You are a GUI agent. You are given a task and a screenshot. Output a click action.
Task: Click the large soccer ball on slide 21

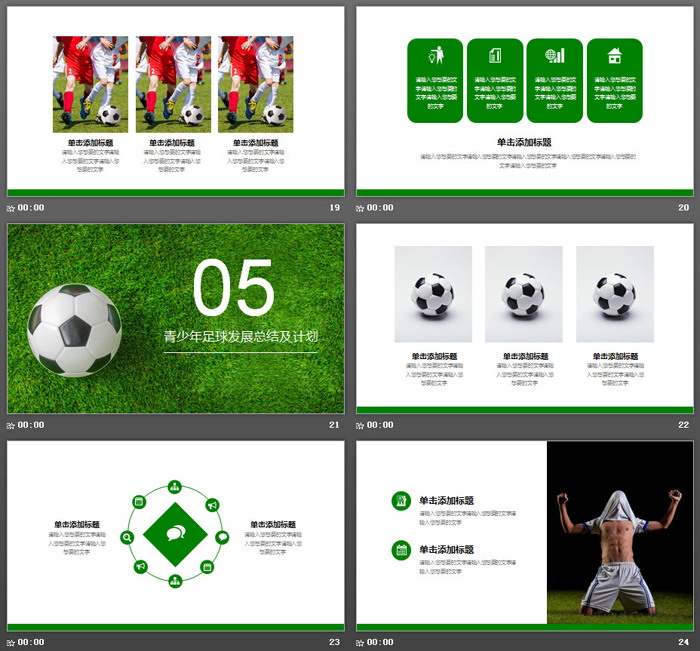[74, 330]
